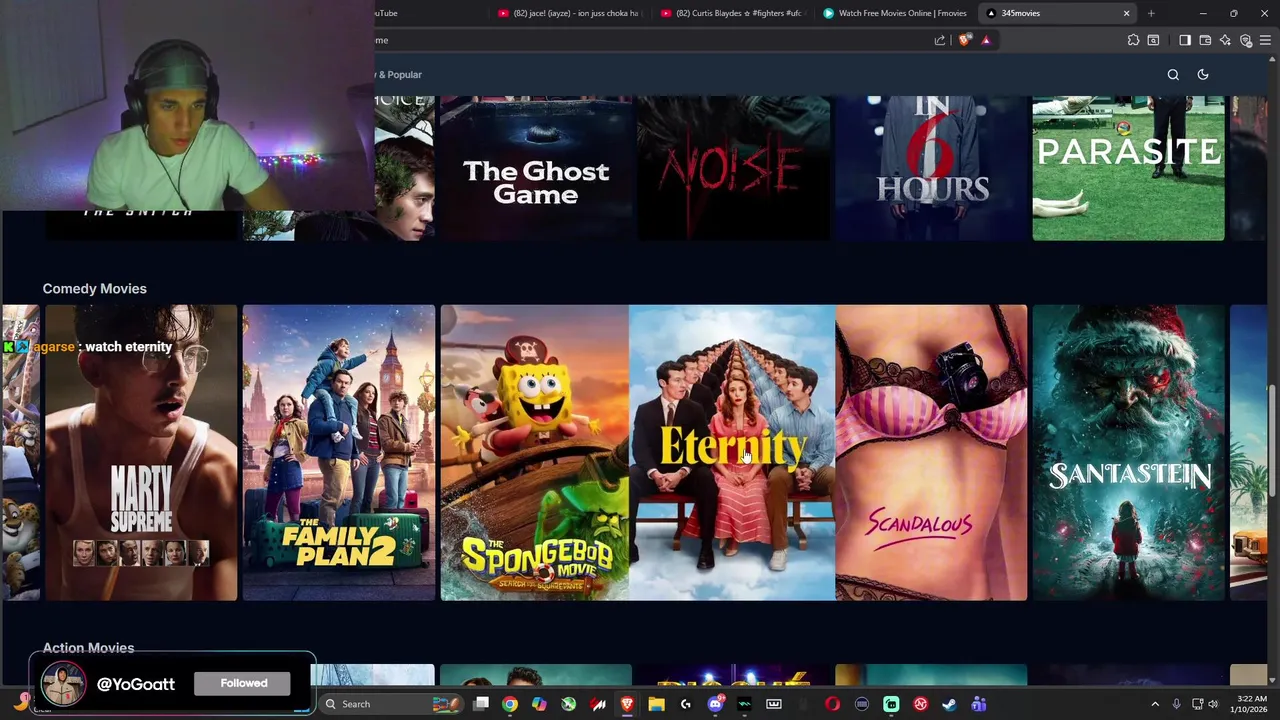Click the Windows taskbar Search box
The height and width of the screenshot is (720, 1280).
(x=392, y=704)
